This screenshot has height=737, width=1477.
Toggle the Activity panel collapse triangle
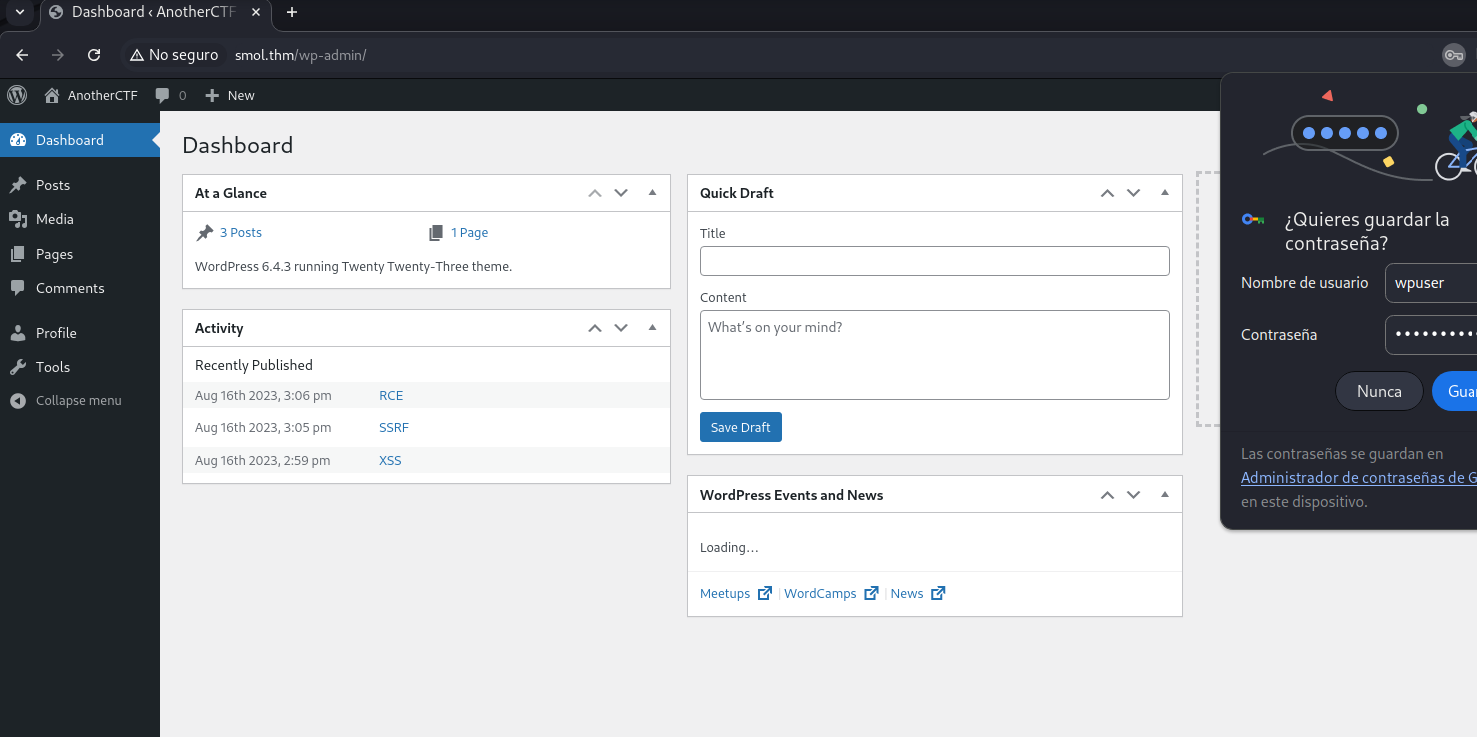point(652,327)
